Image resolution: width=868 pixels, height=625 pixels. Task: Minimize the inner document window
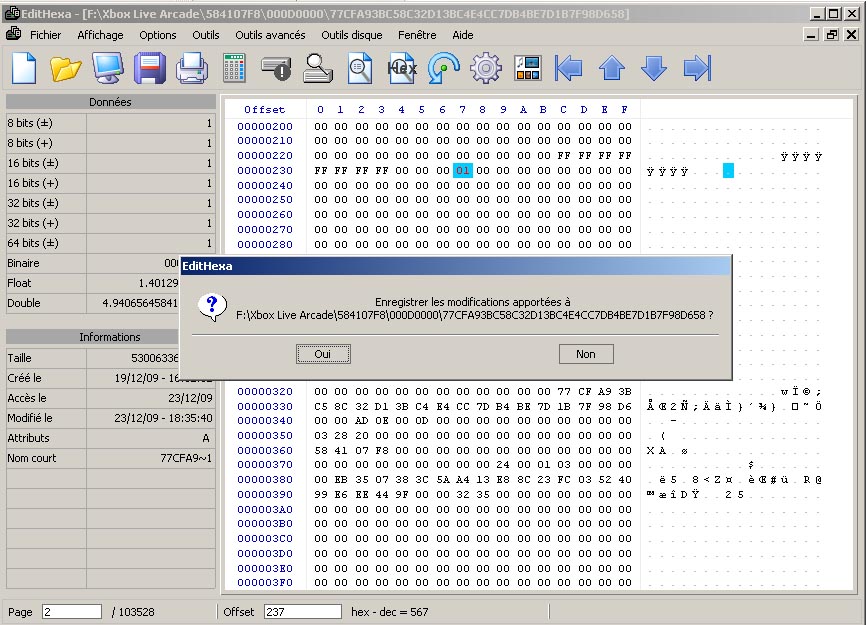click(x=811, y=35)
